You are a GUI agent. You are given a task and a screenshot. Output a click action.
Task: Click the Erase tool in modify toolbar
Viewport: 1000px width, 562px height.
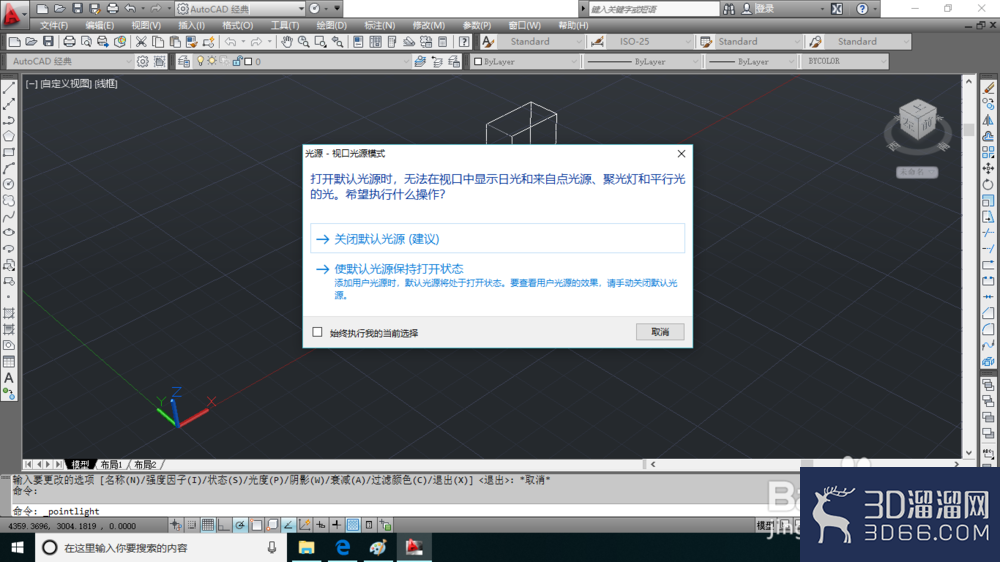pyautogui.click(x=989, y=88)
